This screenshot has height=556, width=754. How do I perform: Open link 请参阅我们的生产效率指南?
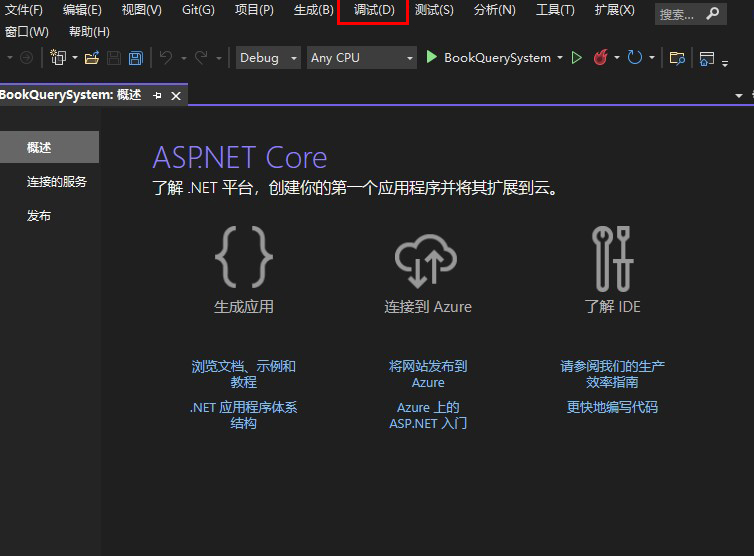[x=612, y=374]
